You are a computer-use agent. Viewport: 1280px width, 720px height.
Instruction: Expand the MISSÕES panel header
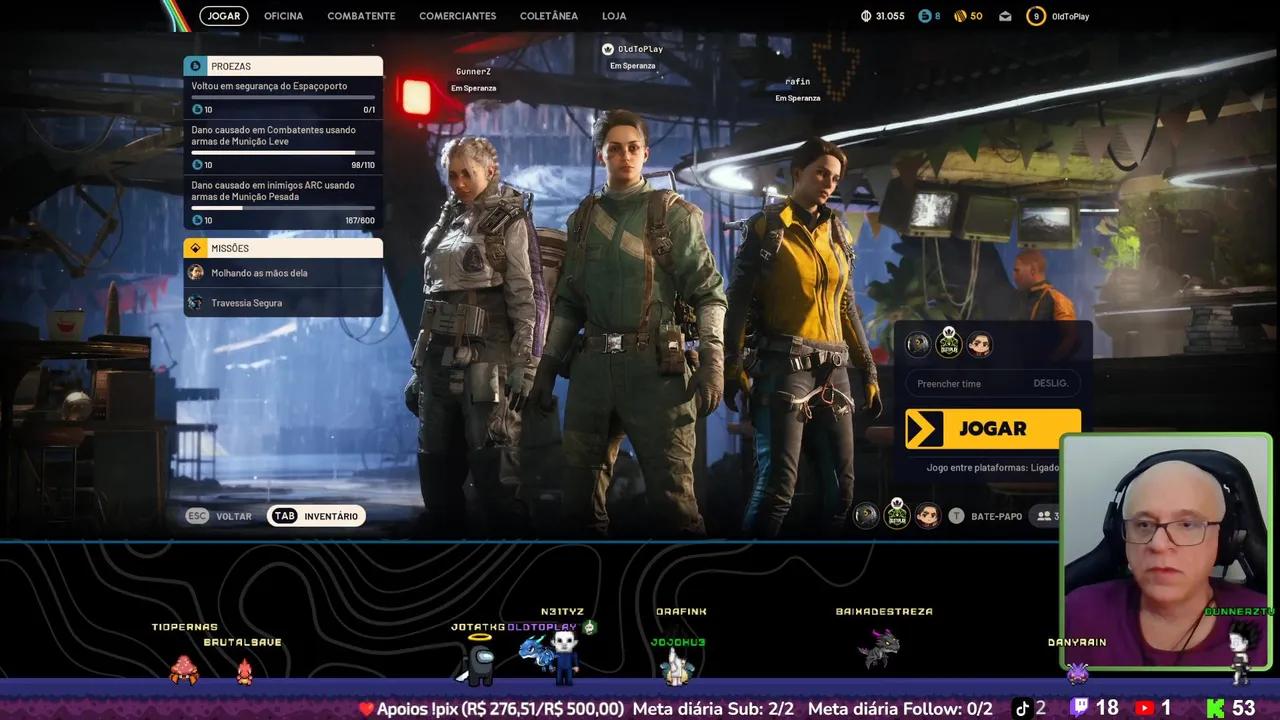click(x=283, y=247)
